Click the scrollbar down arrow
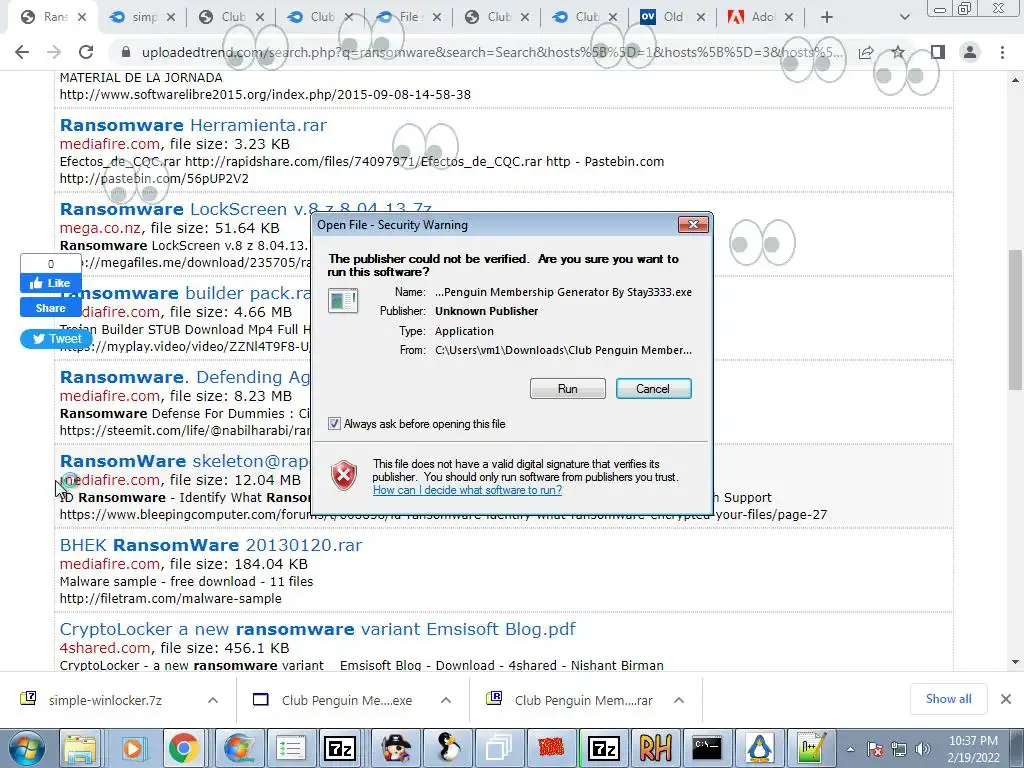This screenshot has height=768, width=1024. pyautogui.click(x=1016, y=662)
